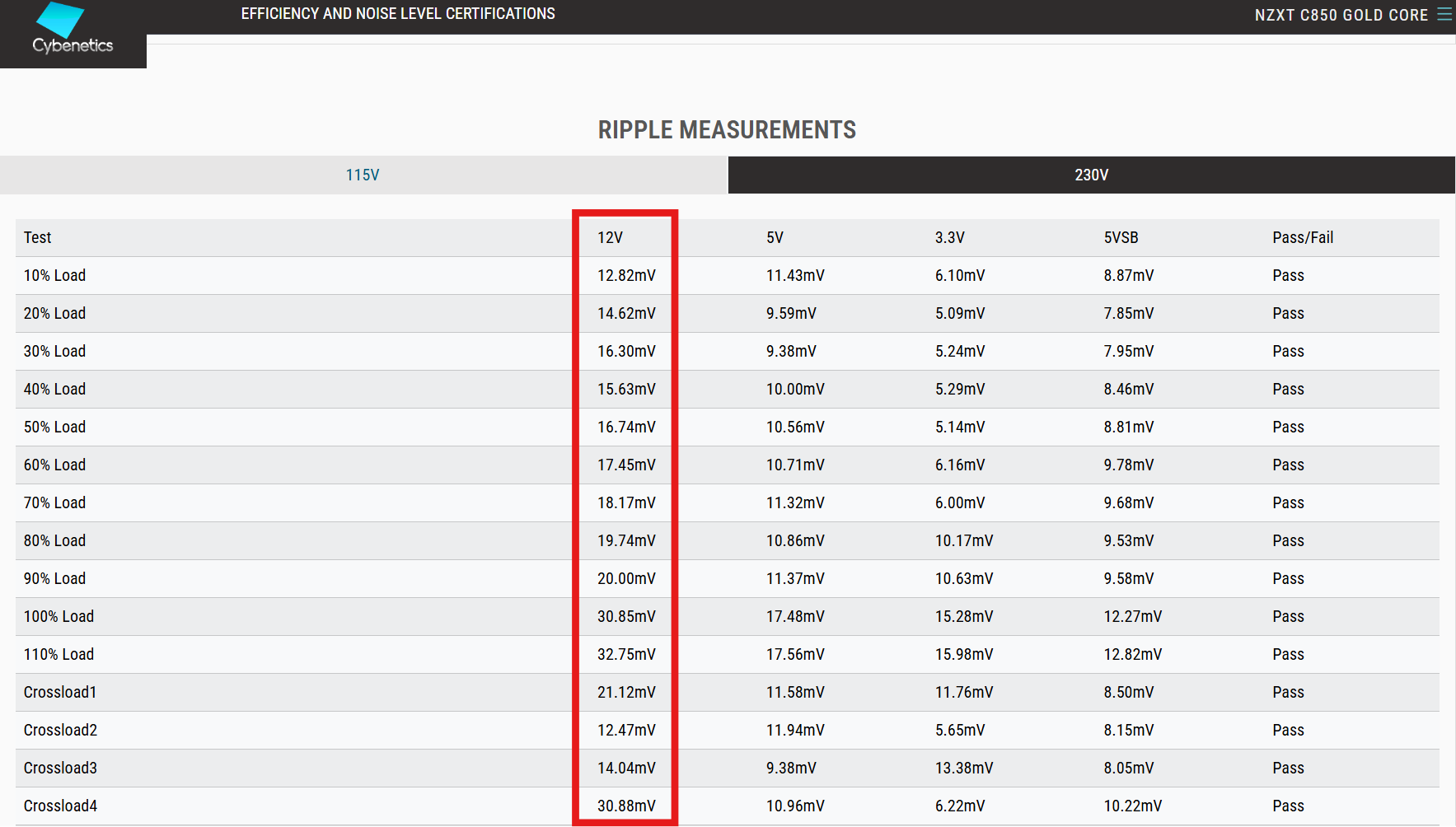Image resolution: width=1456 pixels, height=827 pixels.
Task: Select the 18.17mV 12V value
Action: 626,502
